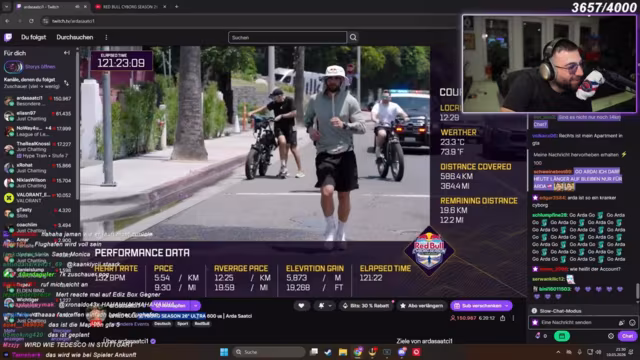The image size is (640, 360).
Task: Close the ardasaatci1 Twitch tab
Action: [x=85, y=7]
